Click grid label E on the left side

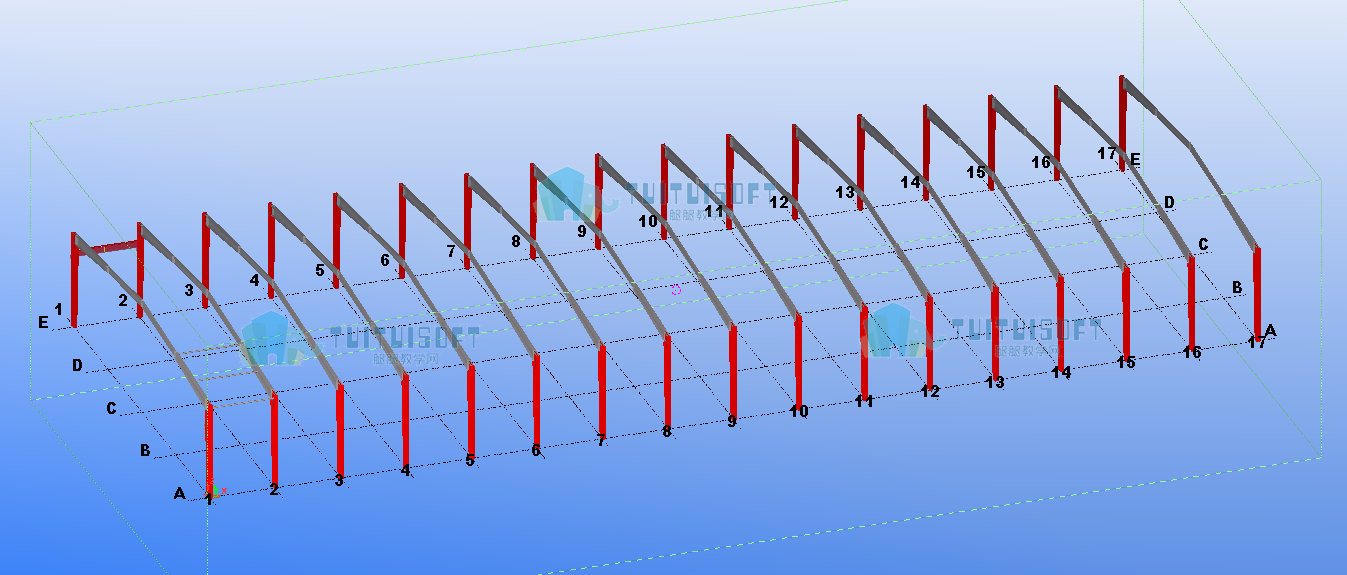(x=43, y=322)
